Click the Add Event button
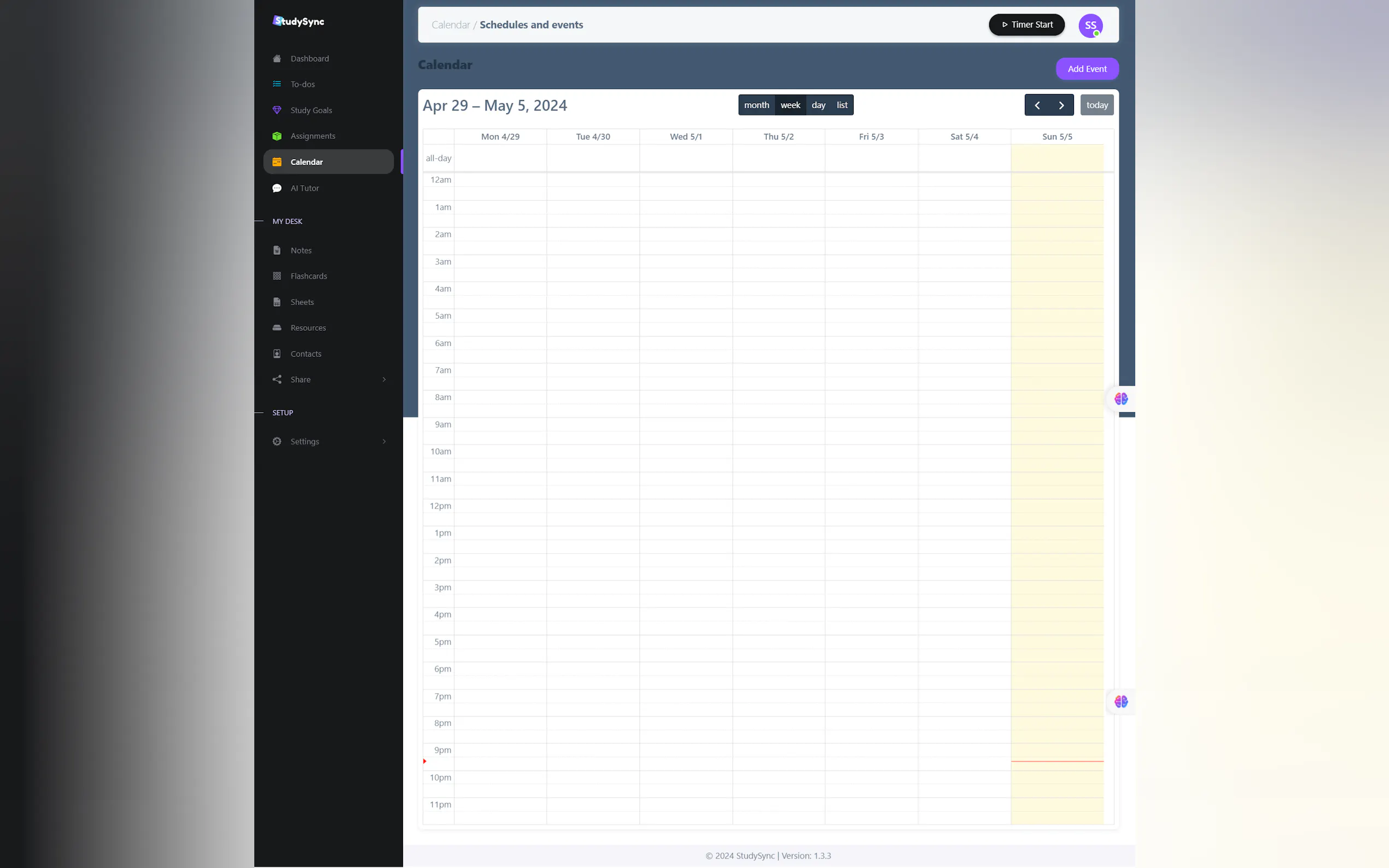Screen dimensions: 1389x868 tap(1087, 69)
